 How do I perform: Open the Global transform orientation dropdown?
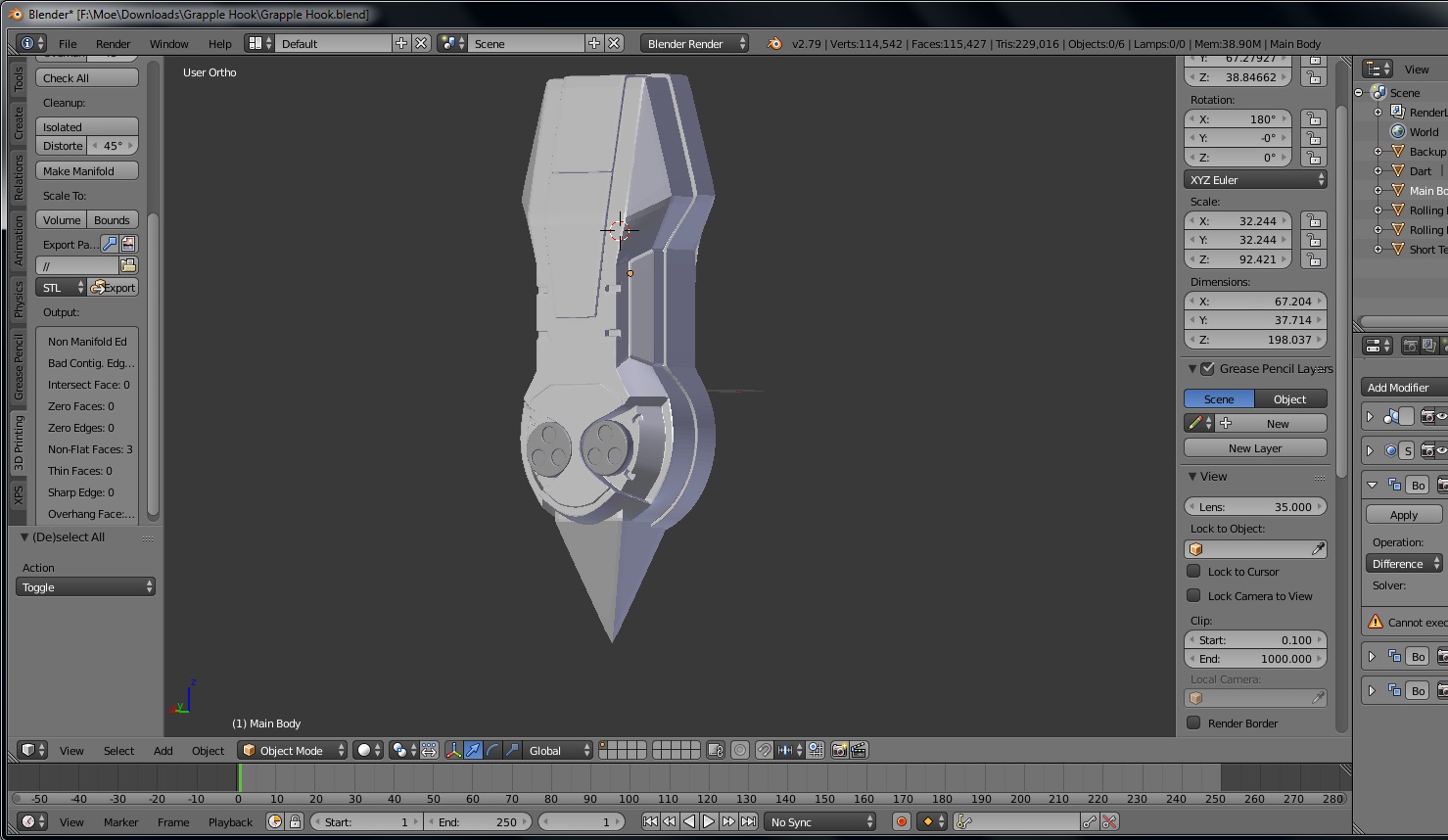(x=558, y=750)
